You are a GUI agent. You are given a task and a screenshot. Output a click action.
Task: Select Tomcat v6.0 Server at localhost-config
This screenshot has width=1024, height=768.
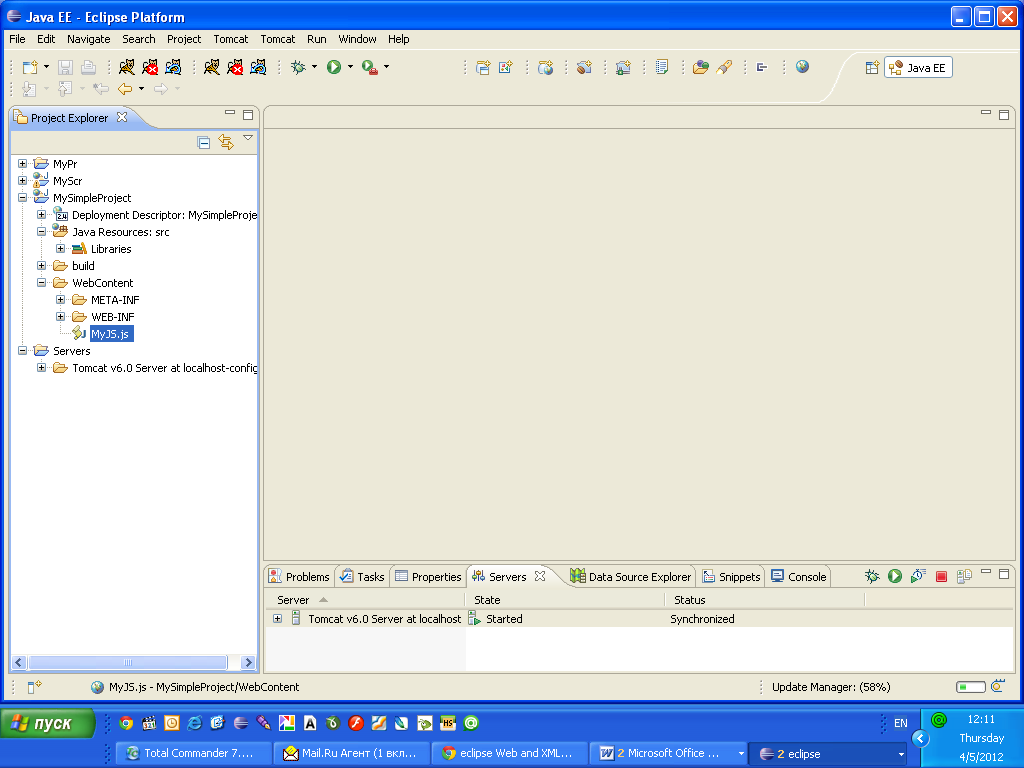164,368
